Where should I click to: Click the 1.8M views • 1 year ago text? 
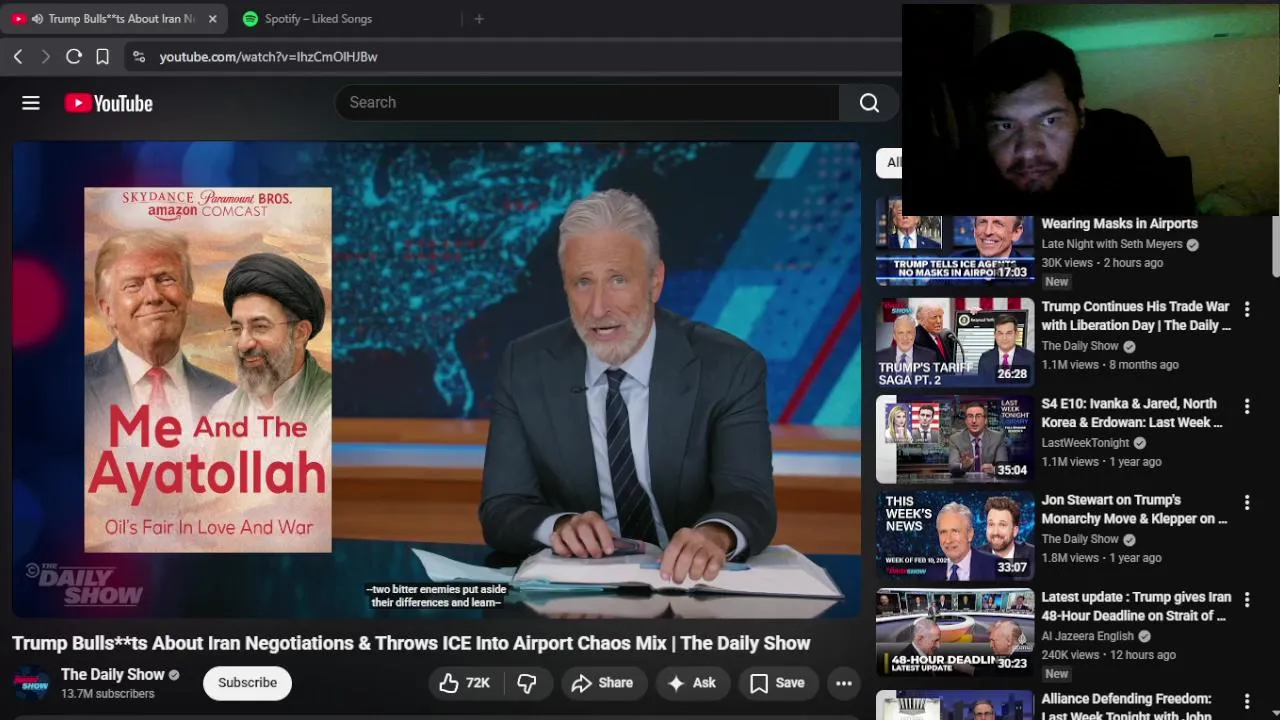[x=1101, y=558]
